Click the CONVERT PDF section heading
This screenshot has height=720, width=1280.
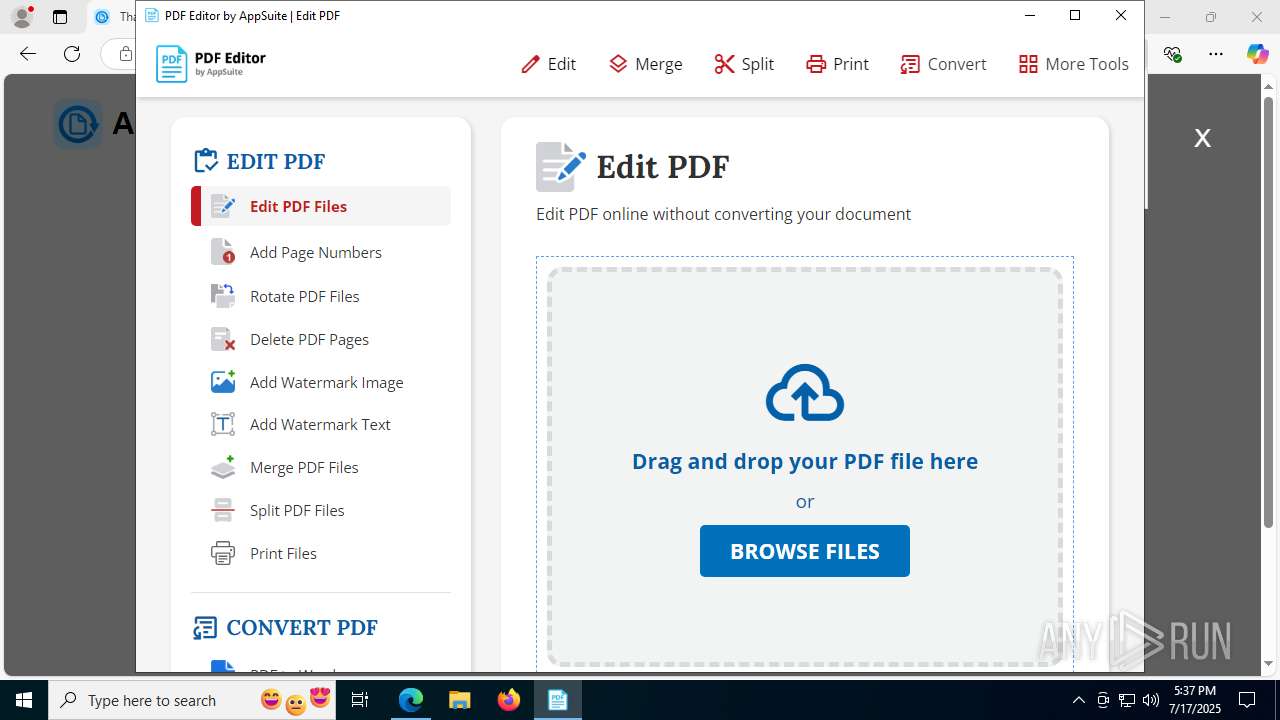[285, 627]
